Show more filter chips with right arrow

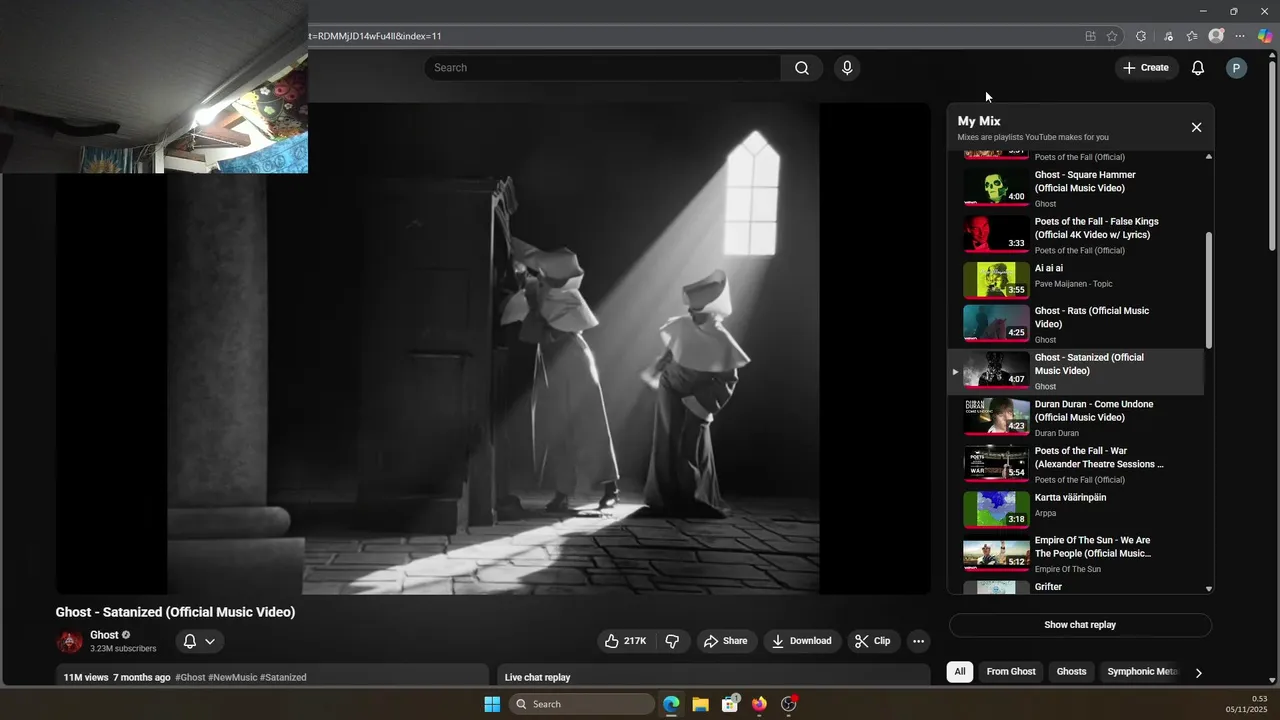1198,673
